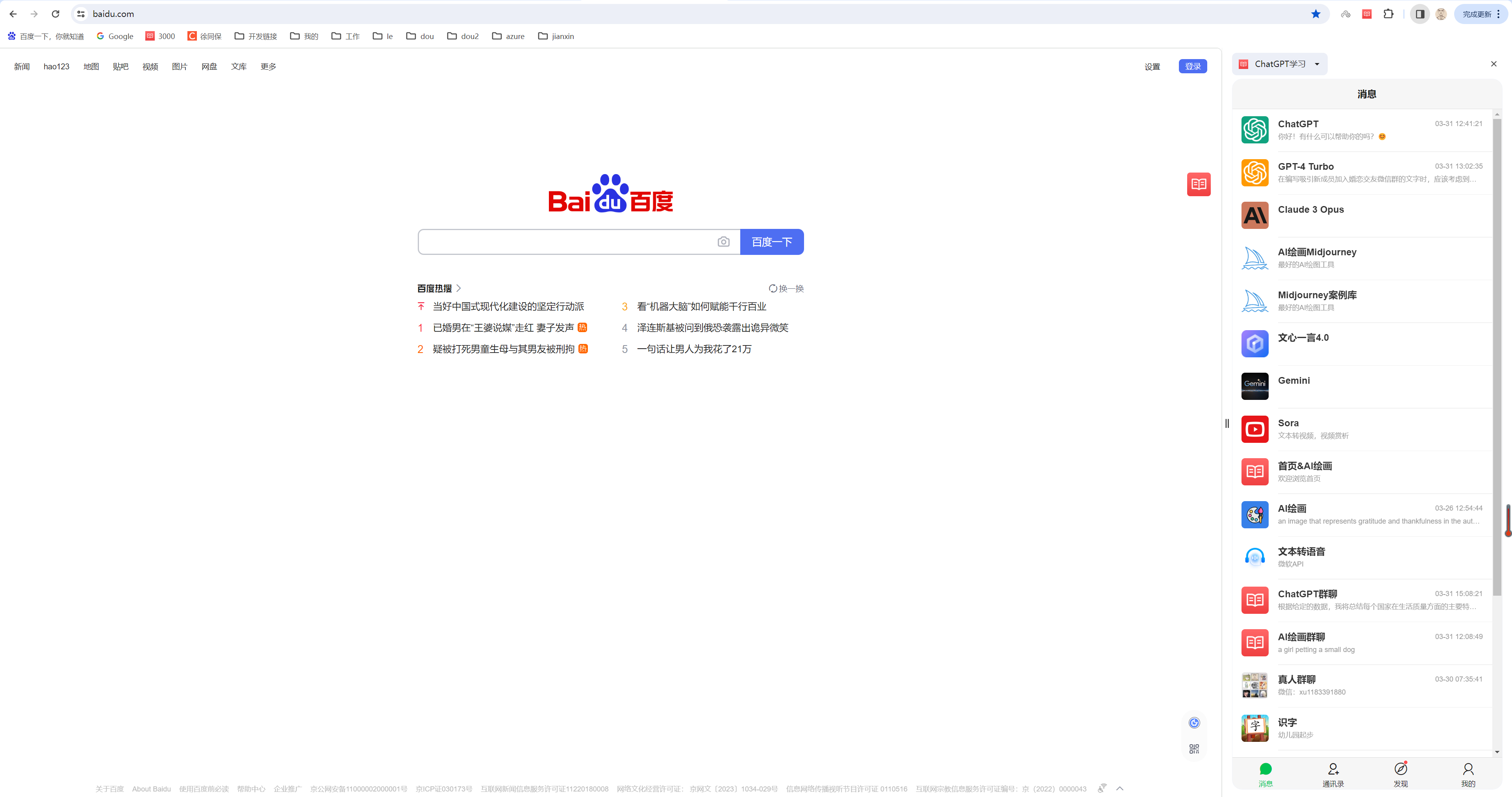Open the 更多 navigation menu
The height and width of the screenshot is (797, 1512).
tap(268, 66)
